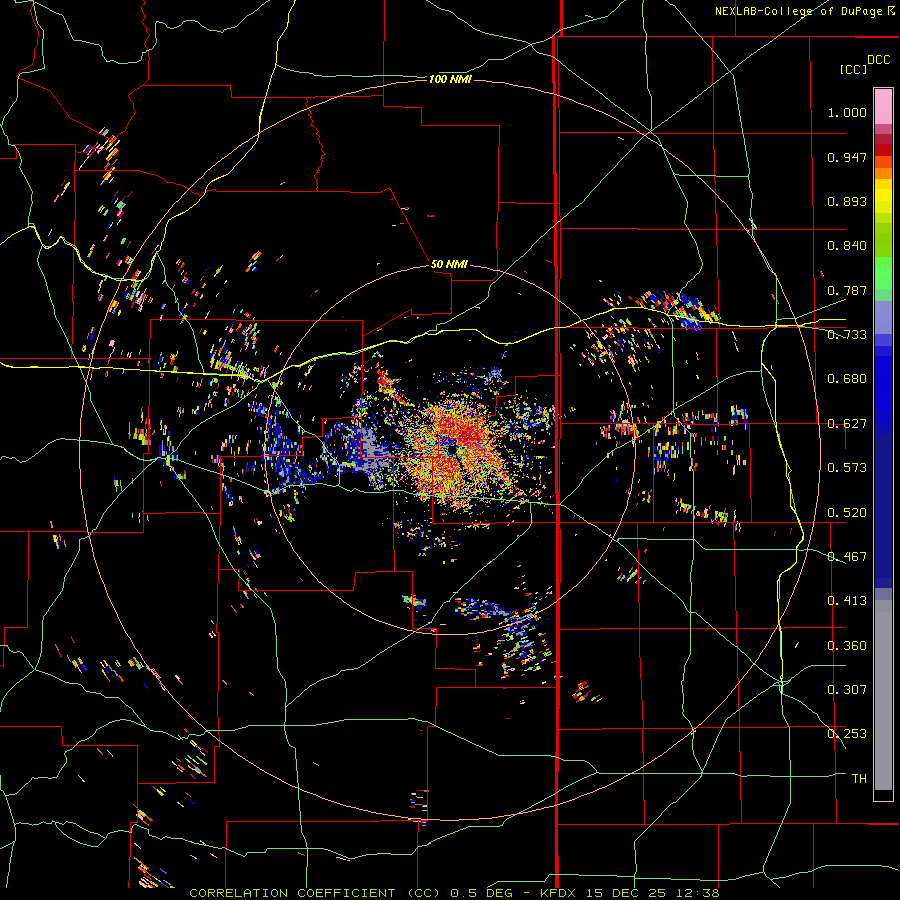Pick the bright green band on the color bar
This screenshot has height=900, width=900.
(883, 273)
